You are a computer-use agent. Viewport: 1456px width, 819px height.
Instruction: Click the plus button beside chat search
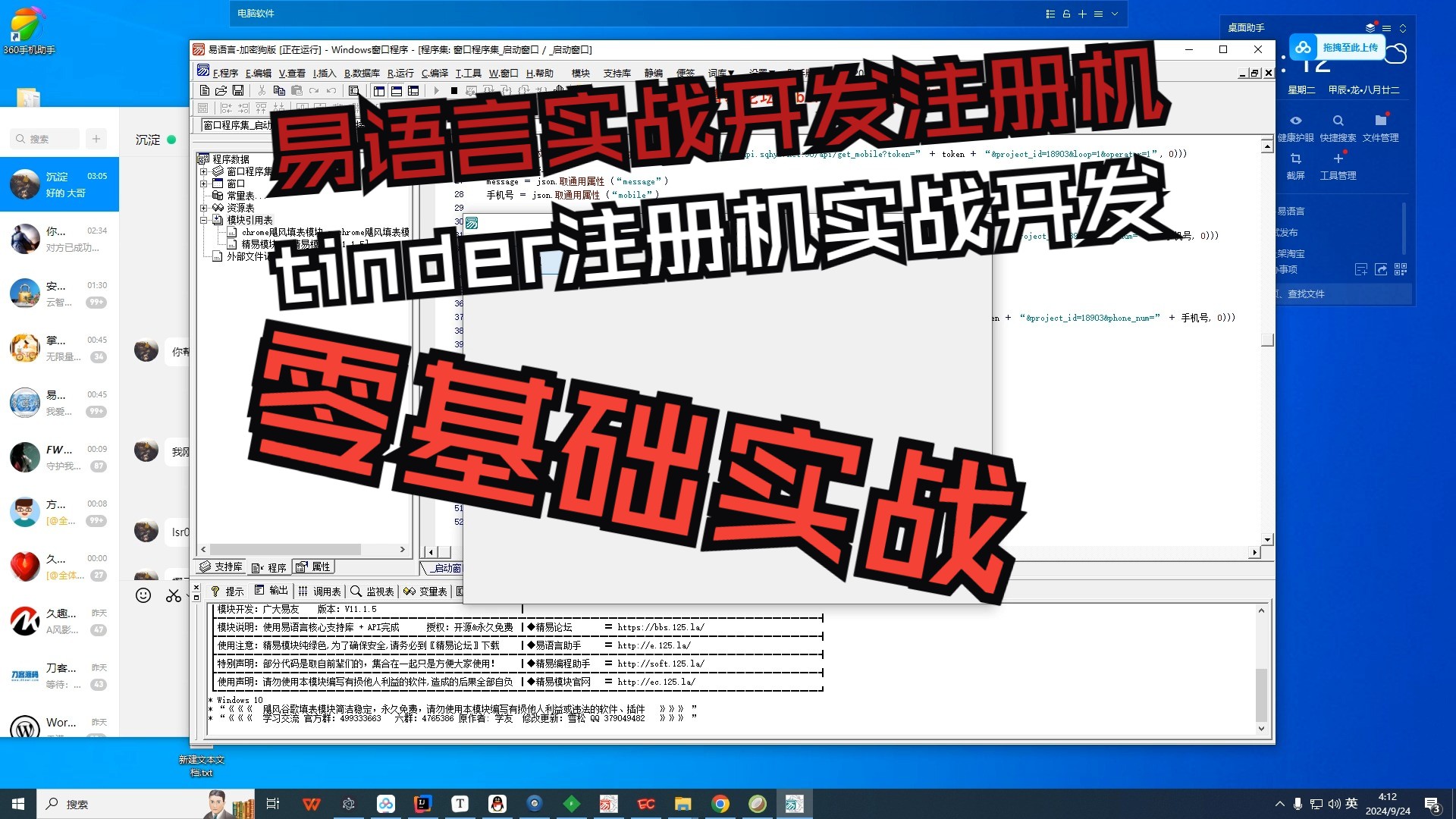96,139
